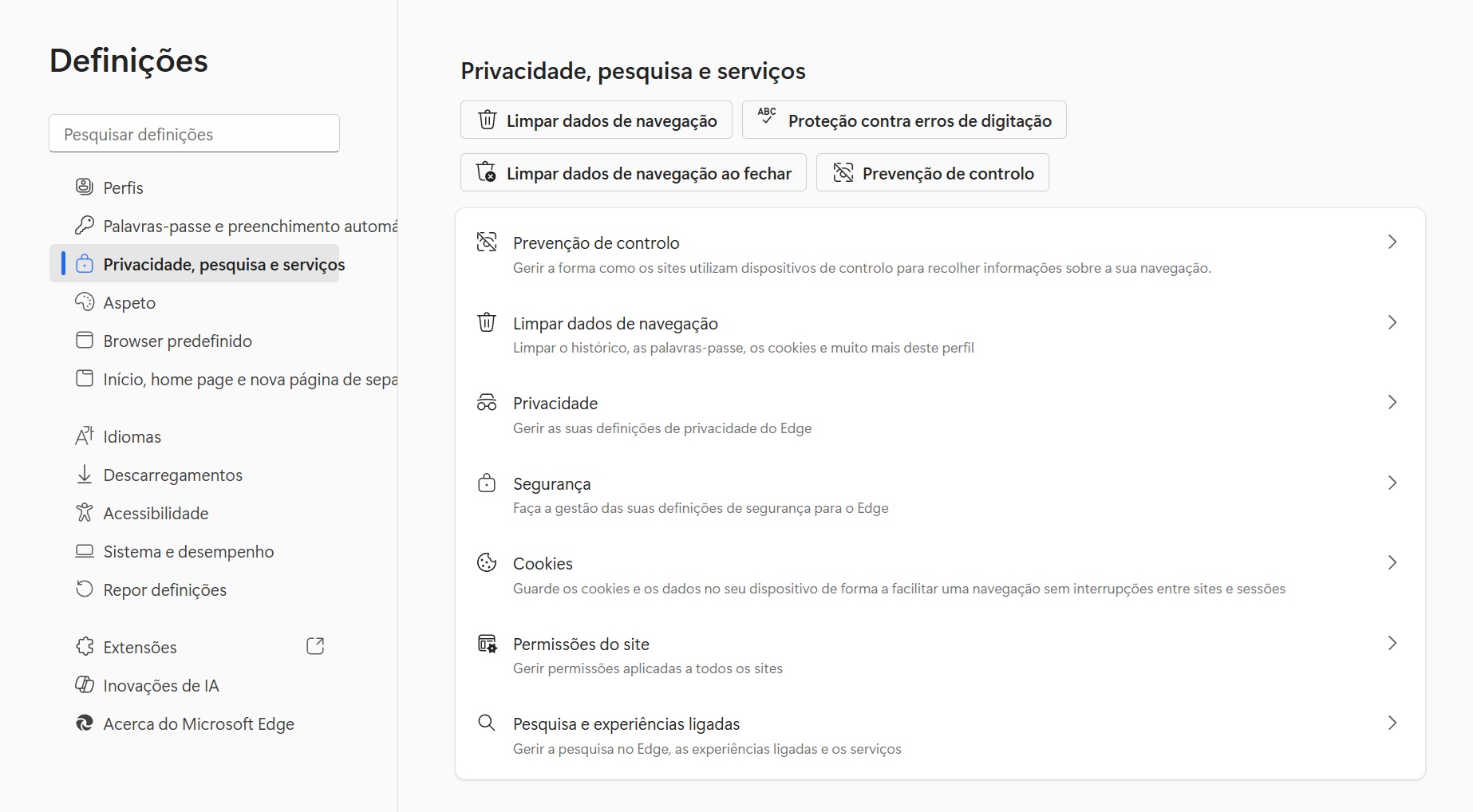Click Limpar dados de navegação ao fechar button

(x=634, y=173)
